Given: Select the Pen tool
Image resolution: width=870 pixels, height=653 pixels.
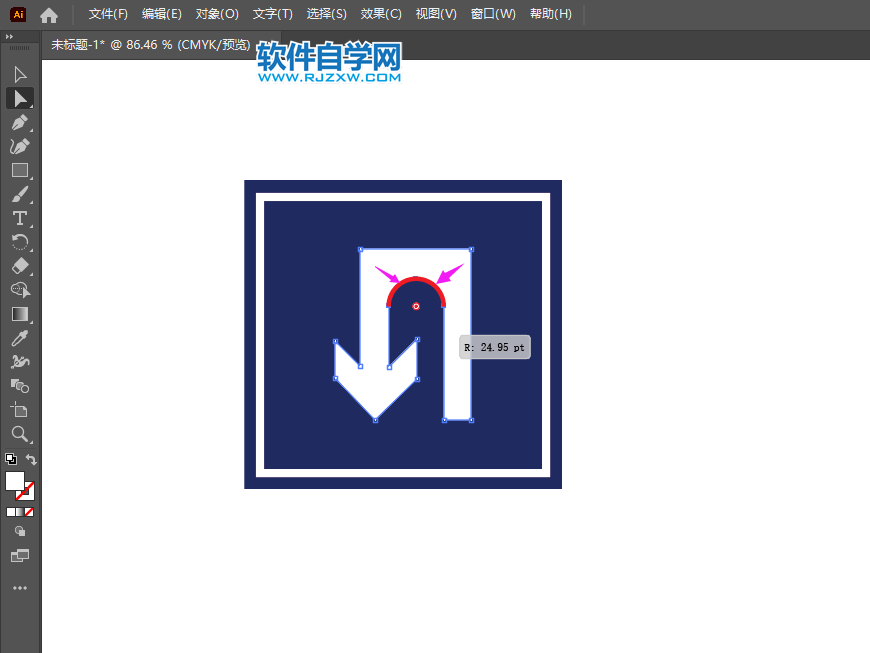Looking at the screenshot, I should point(20,122).
